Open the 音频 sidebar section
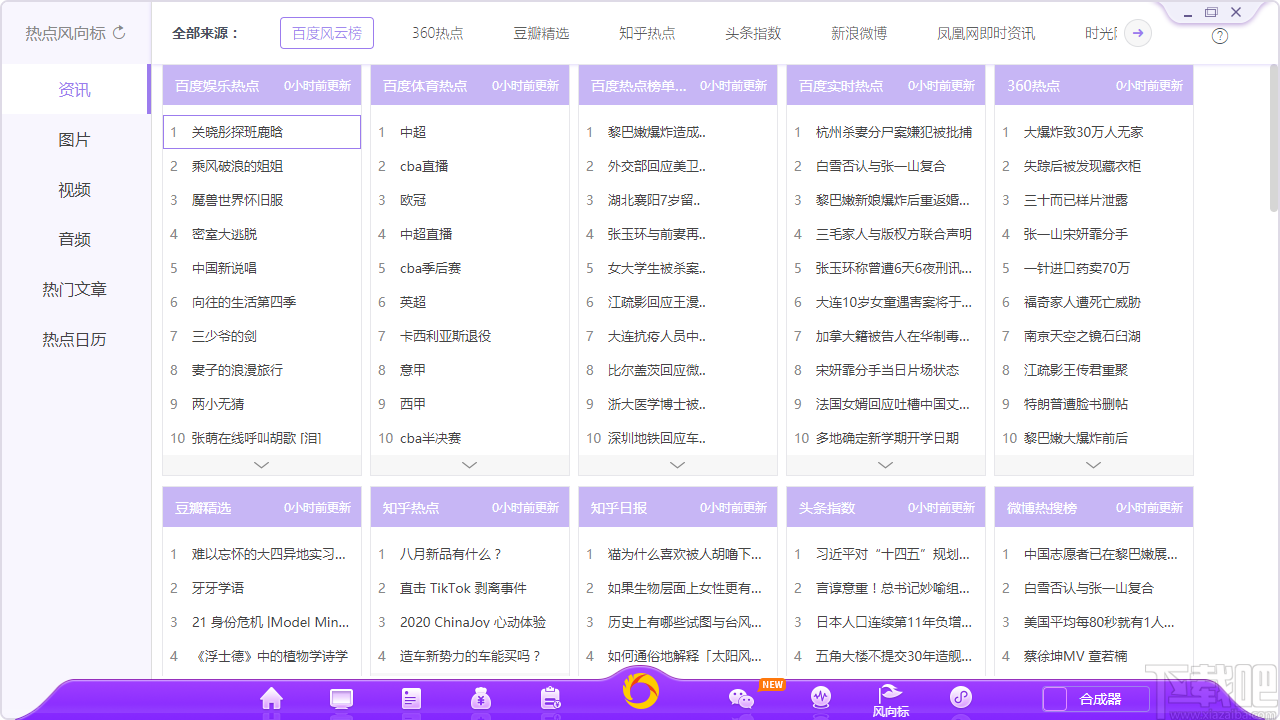1280x720 pixels. 75,239
